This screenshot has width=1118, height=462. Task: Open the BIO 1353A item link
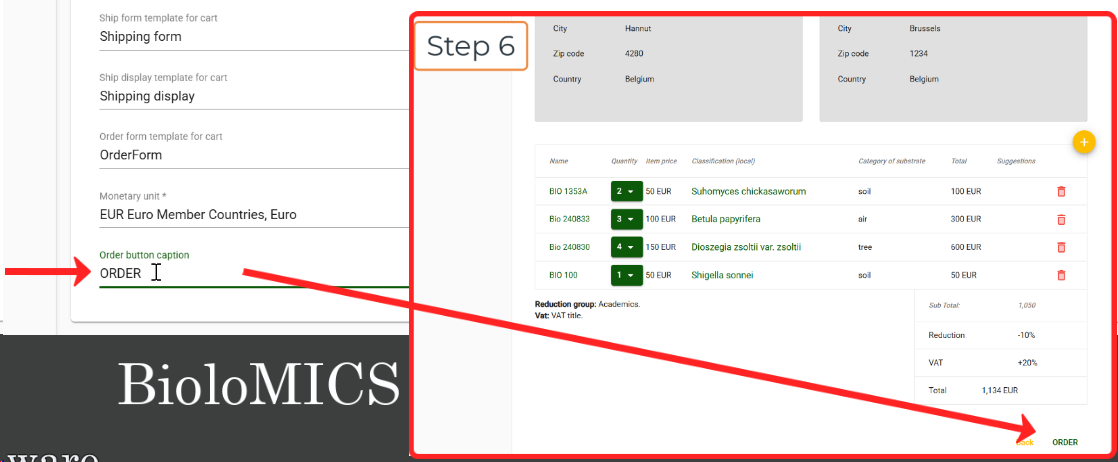click(568, 191)
